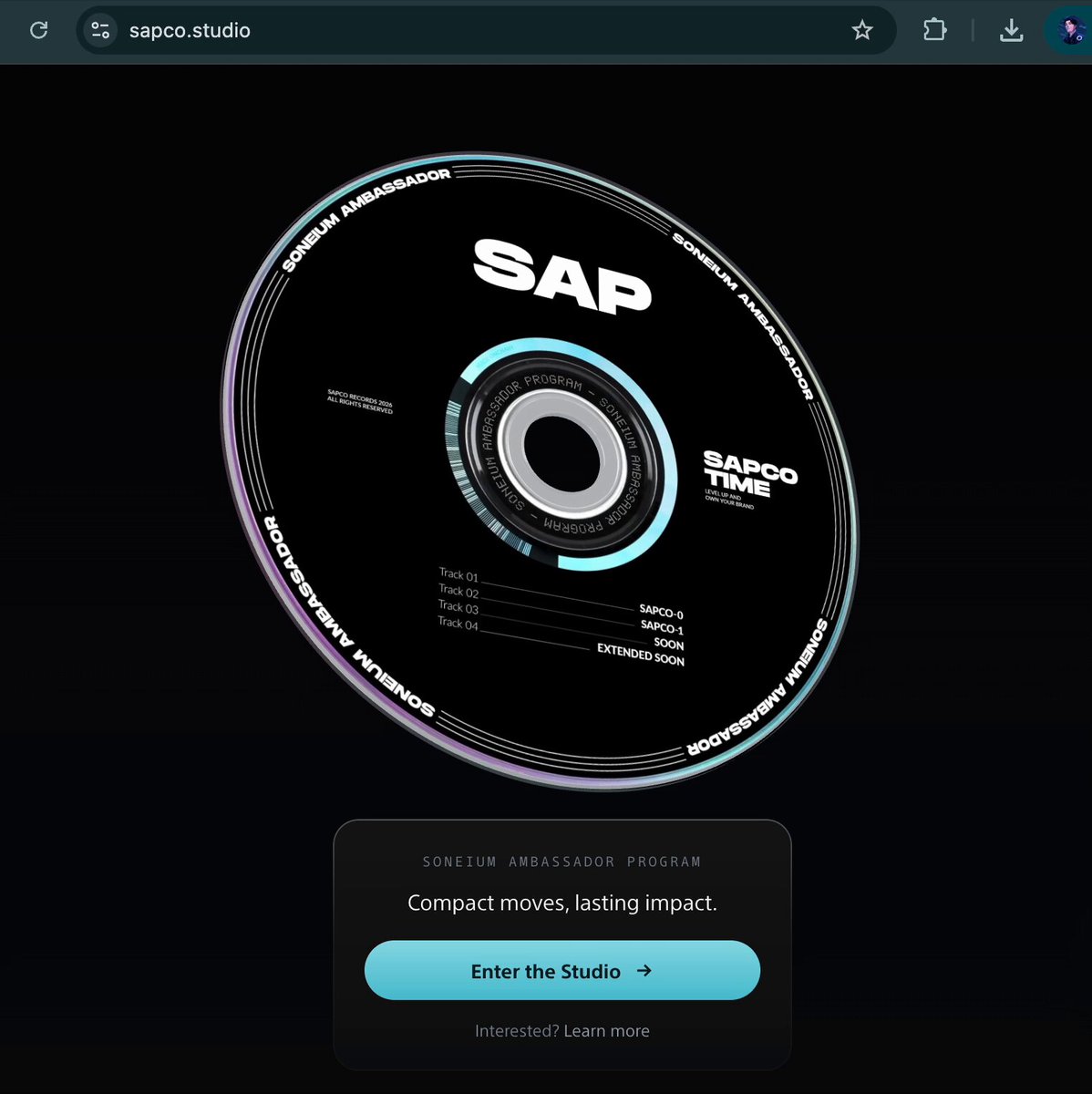Click the "Track 03" label on the disc
1092x1094 pixels.
pos(458,606)
